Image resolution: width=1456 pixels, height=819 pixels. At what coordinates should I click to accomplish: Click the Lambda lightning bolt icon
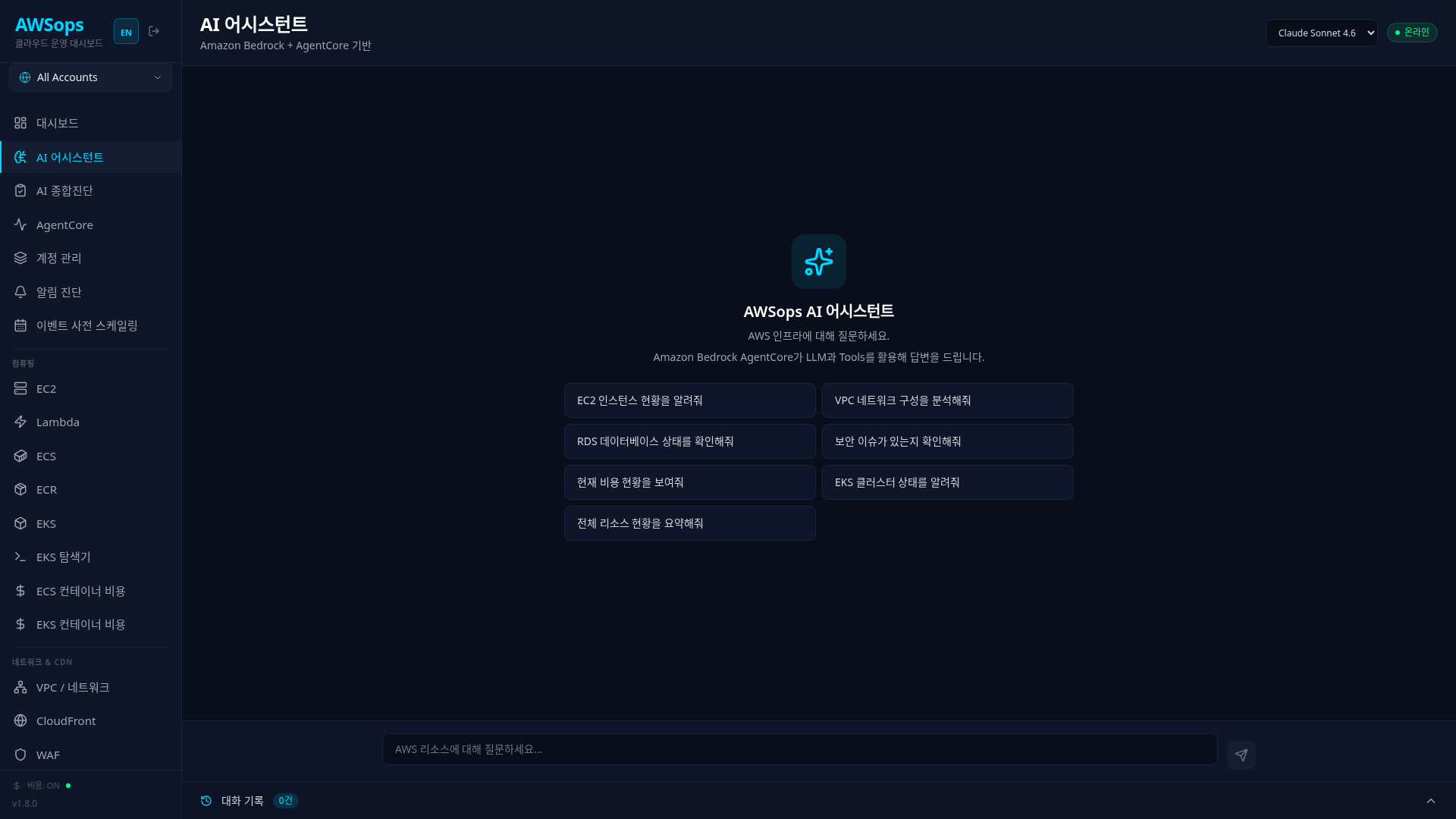[x=20, y=422]
